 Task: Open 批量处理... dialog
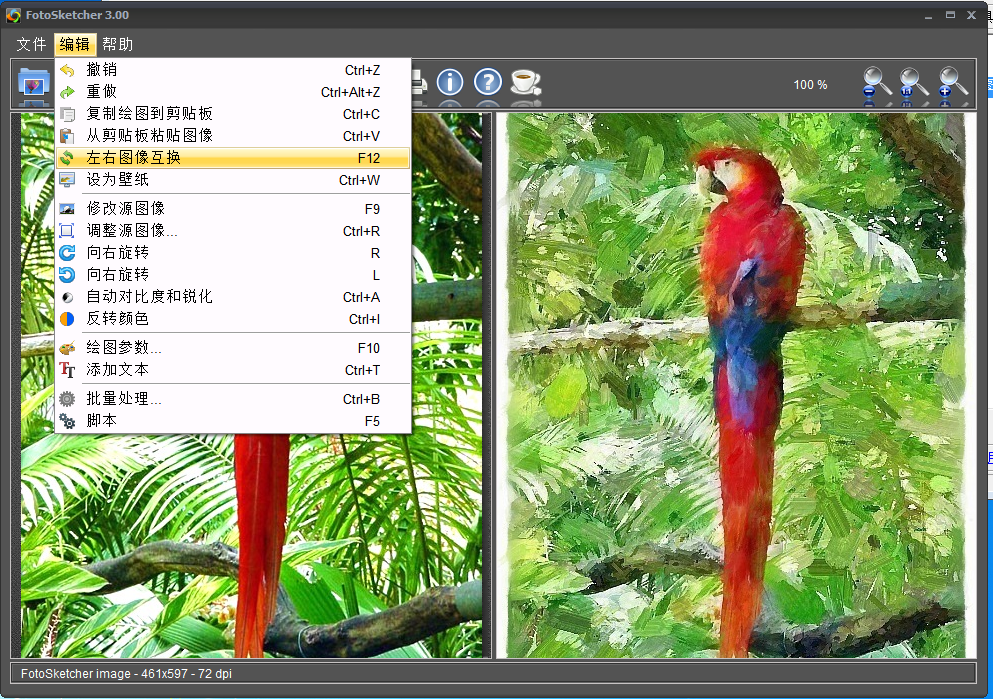point(124,399)
